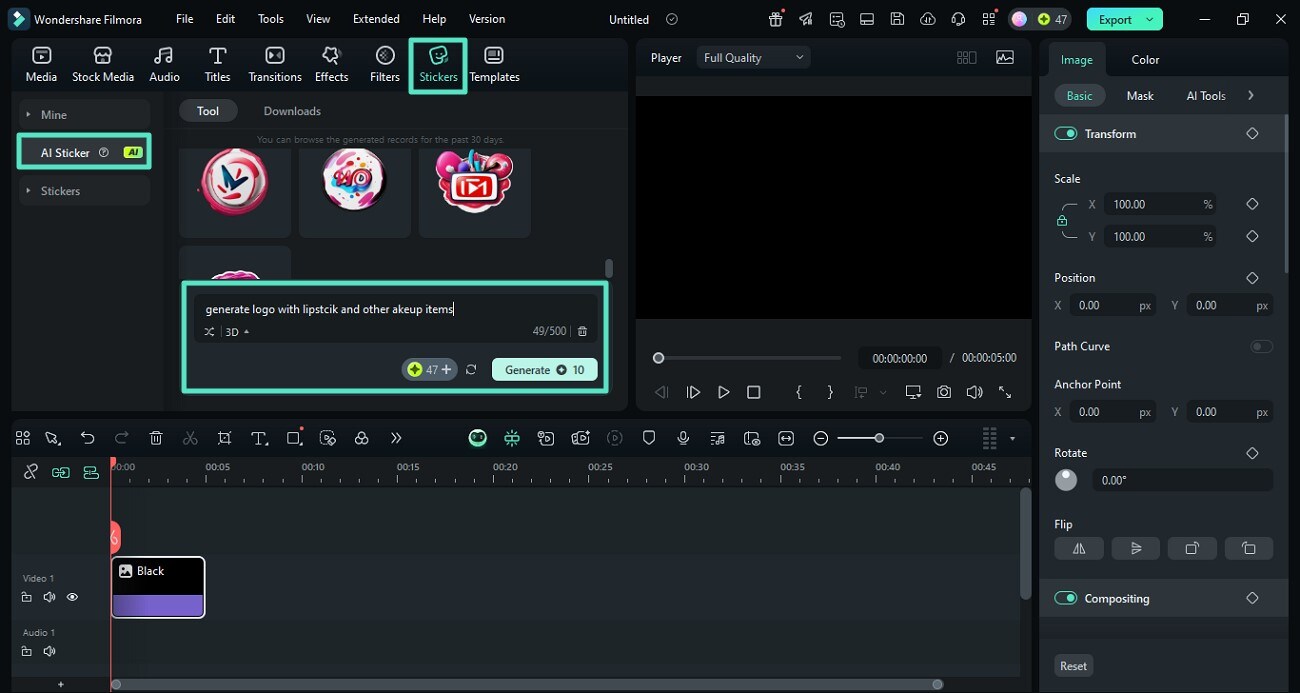Switch to Downloads sub-tab
The width and height of the screenshot is (1300, 693).
[x=292, y=111]
